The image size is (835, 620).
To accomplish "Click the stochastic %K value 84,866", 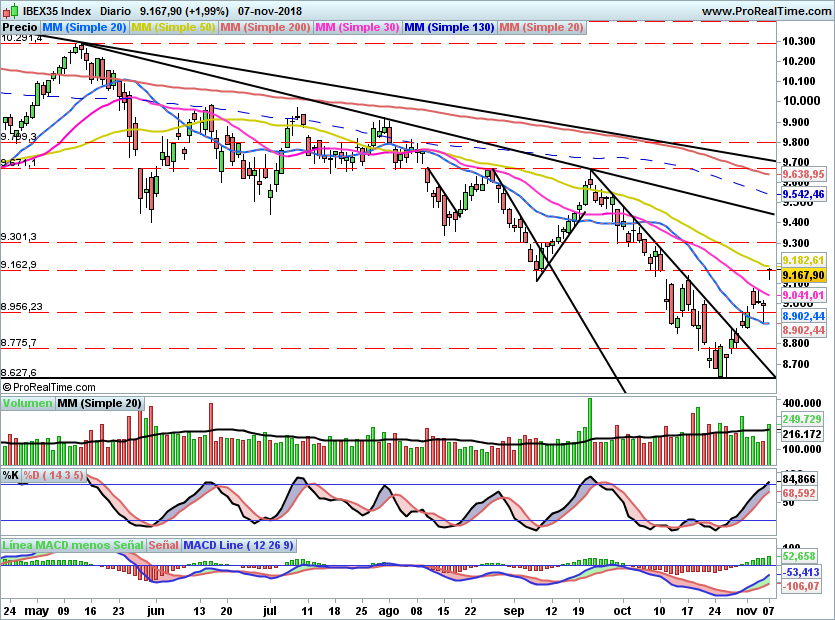I will point(799,479).
